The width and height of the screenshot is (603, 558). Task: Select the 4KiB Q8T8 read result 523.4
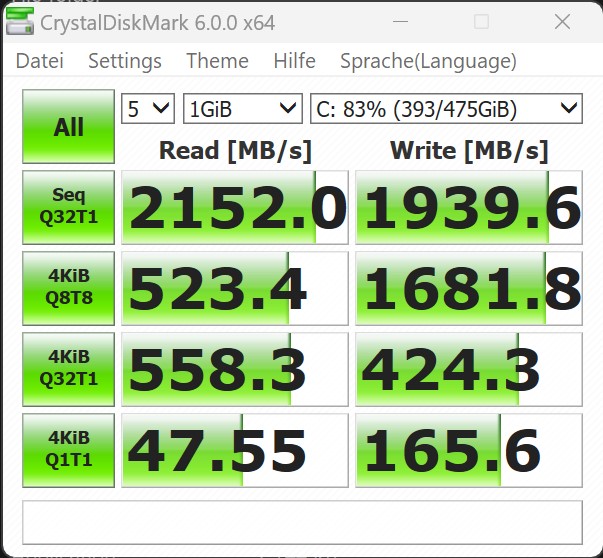click(235, 288)
